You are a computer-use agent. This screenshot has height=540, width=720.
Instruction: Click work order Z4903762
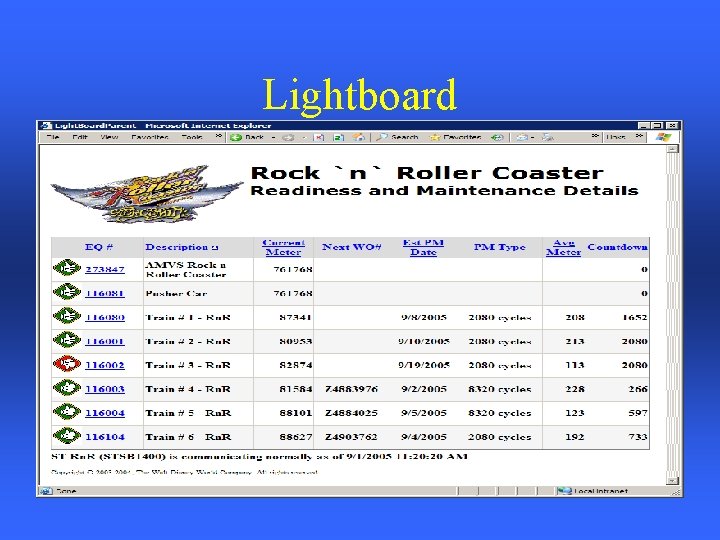point(351,437)
